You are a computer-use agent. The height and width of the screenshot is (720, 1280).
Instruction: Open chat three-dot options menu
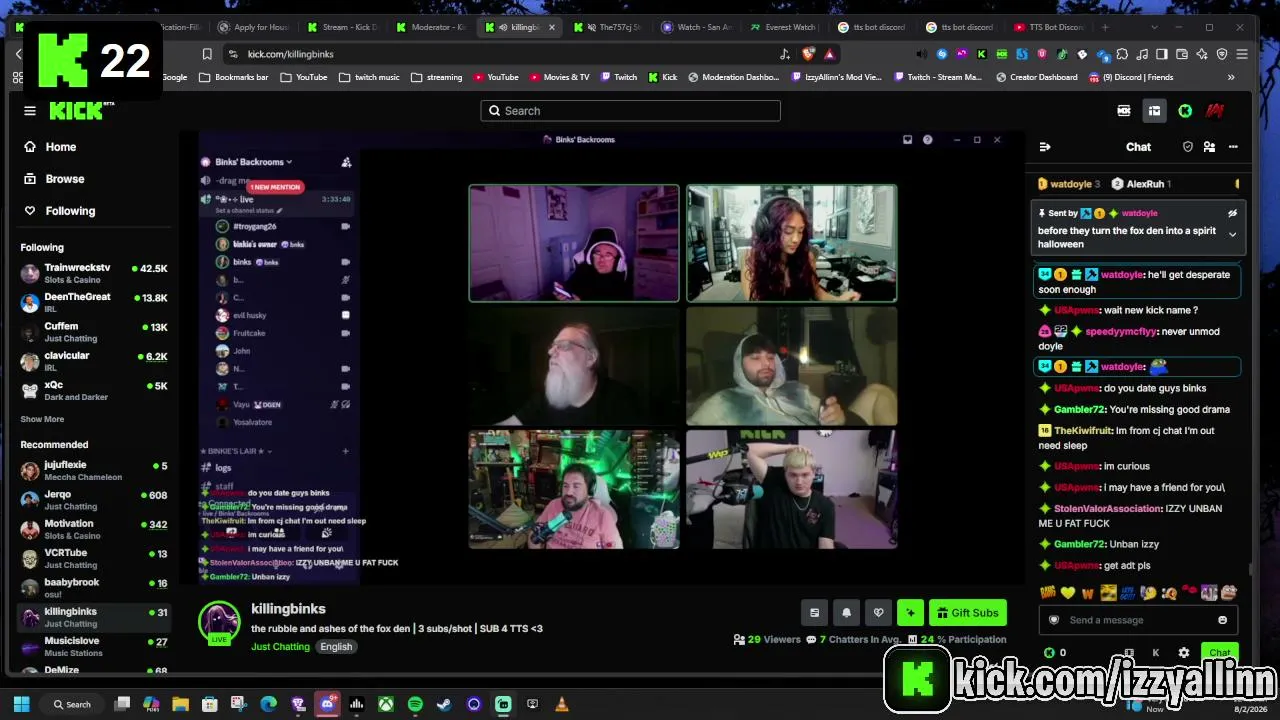1233,147
